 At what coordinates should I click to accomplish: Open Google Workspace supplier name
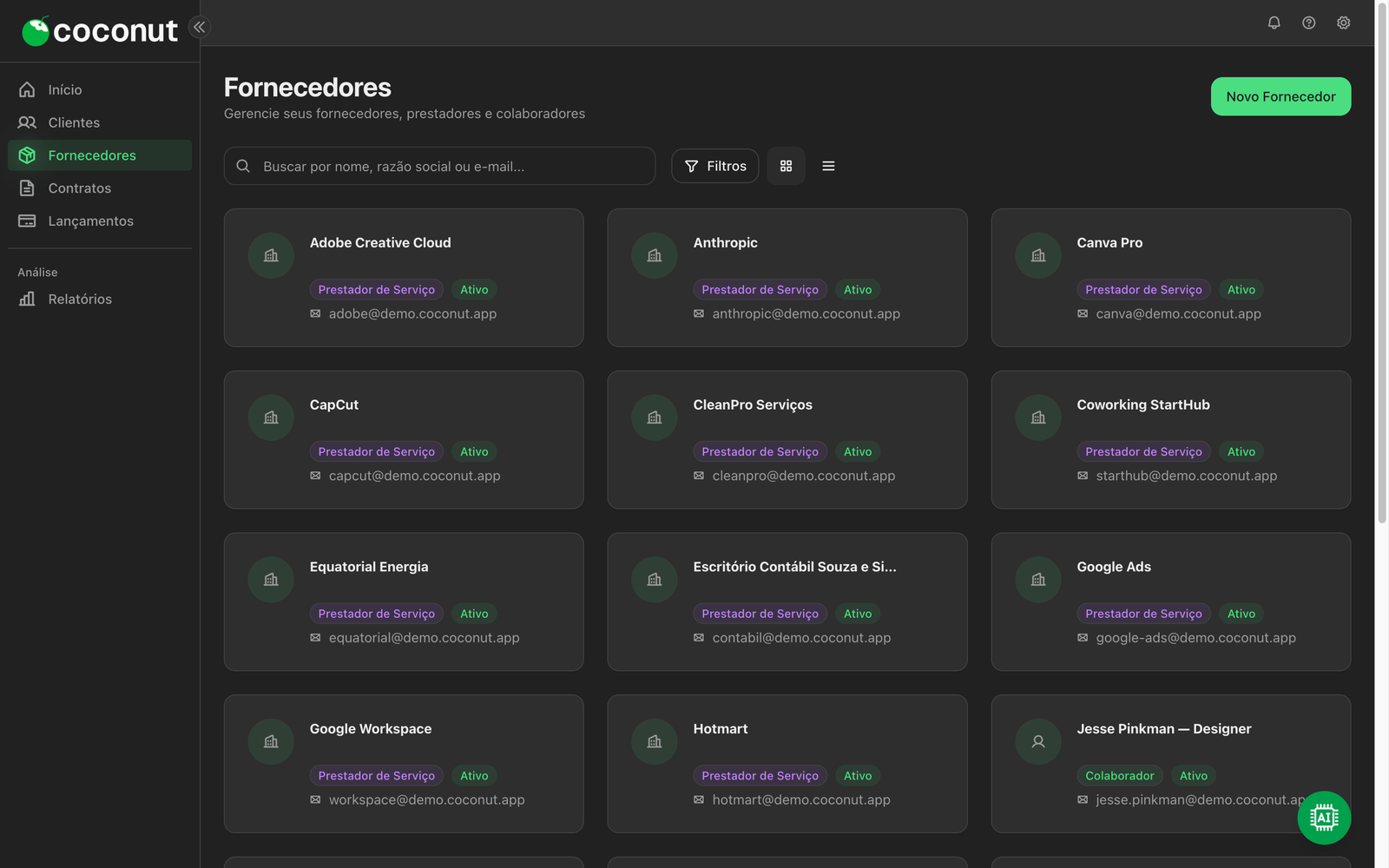[x=371, y=729]
